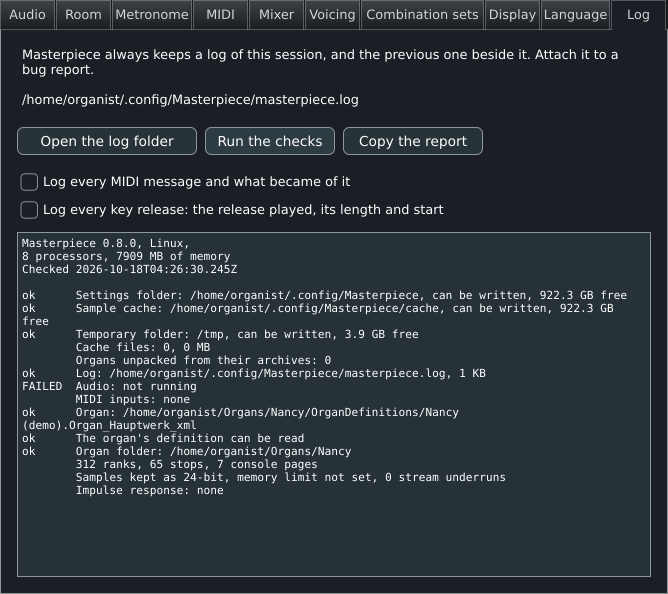Image resolution: width=668 pixels, height=594 pixels.
Task: Click 'The organ's definition can be read' line
Action: [x=163, y=438]
